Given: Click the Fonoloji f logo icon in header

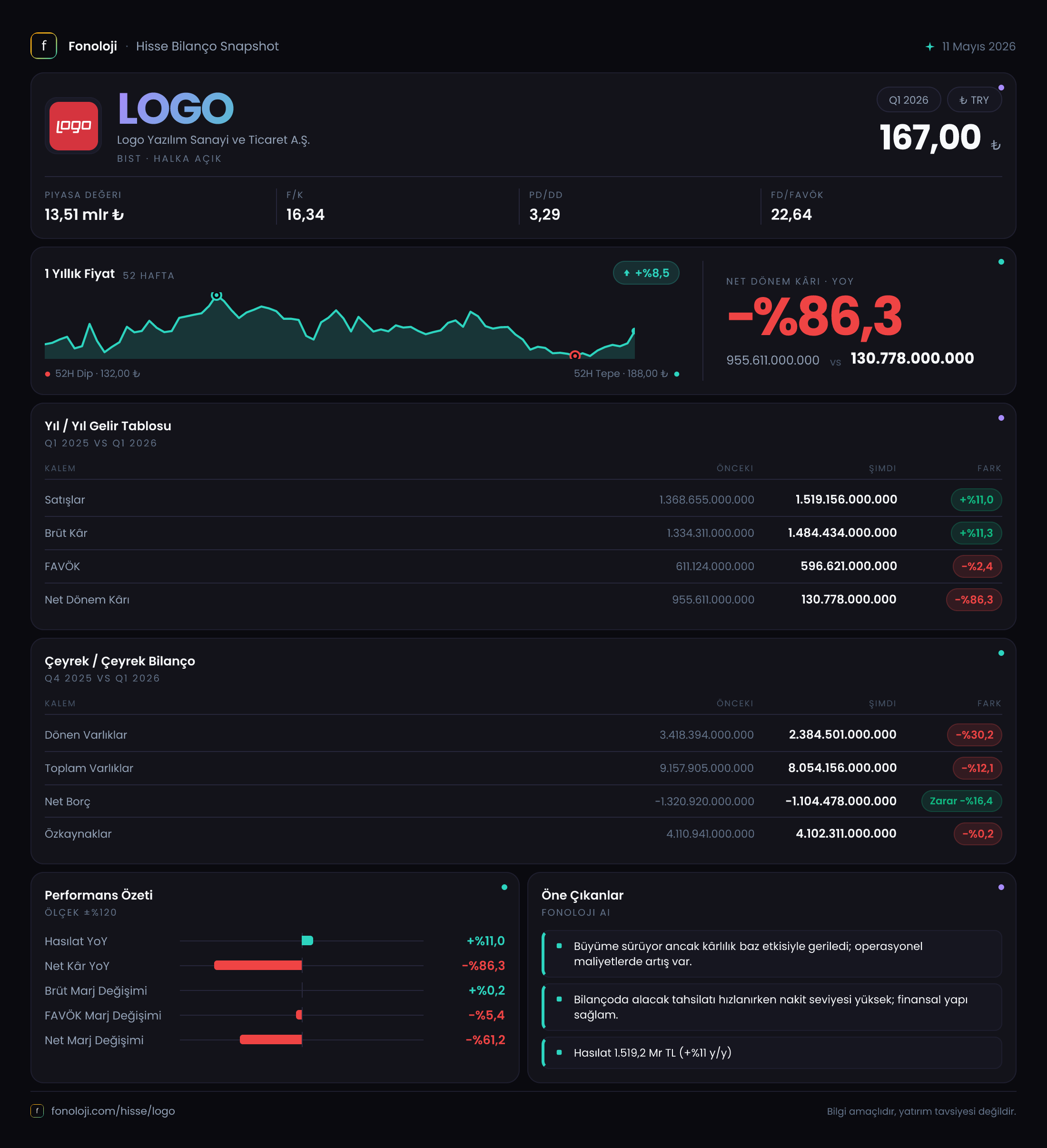Looking at the screenshot, I should coord(44,46).
